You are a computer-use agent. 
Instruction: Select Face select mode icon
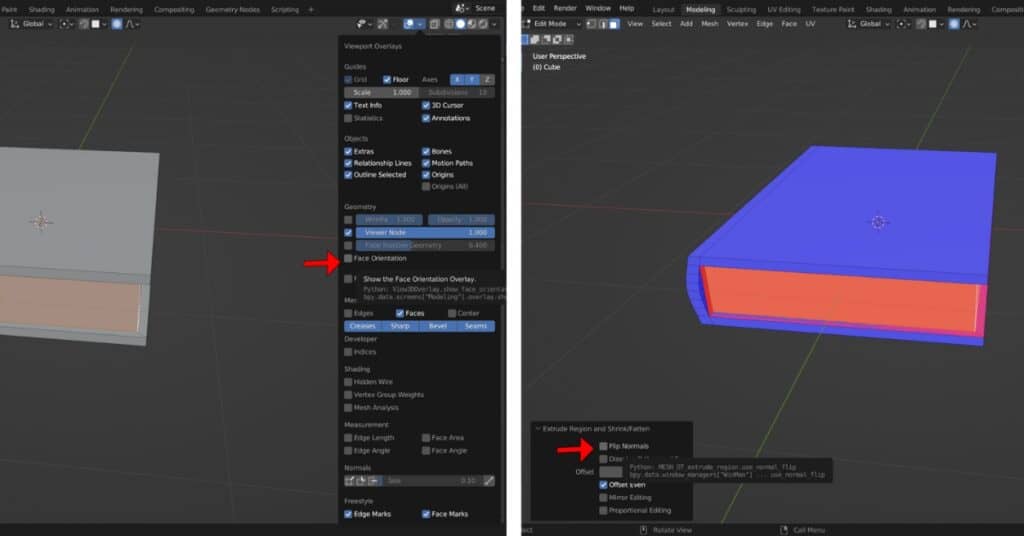[614, 24]
